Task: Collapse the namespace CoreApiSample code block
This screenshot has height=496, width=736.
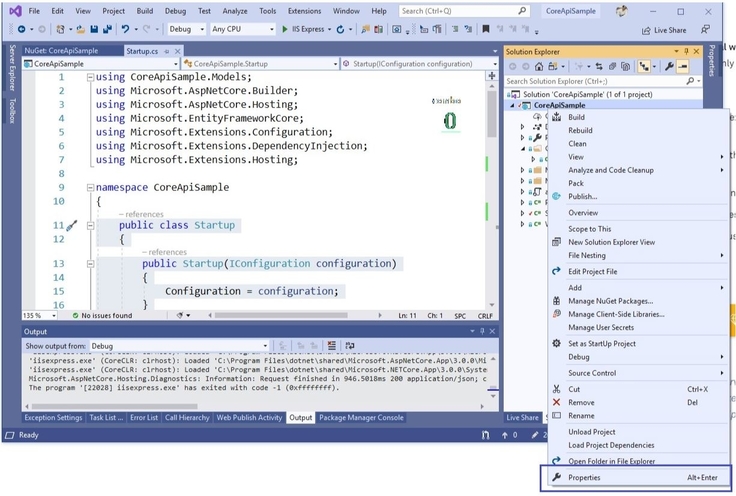Action: coord(89,187)
